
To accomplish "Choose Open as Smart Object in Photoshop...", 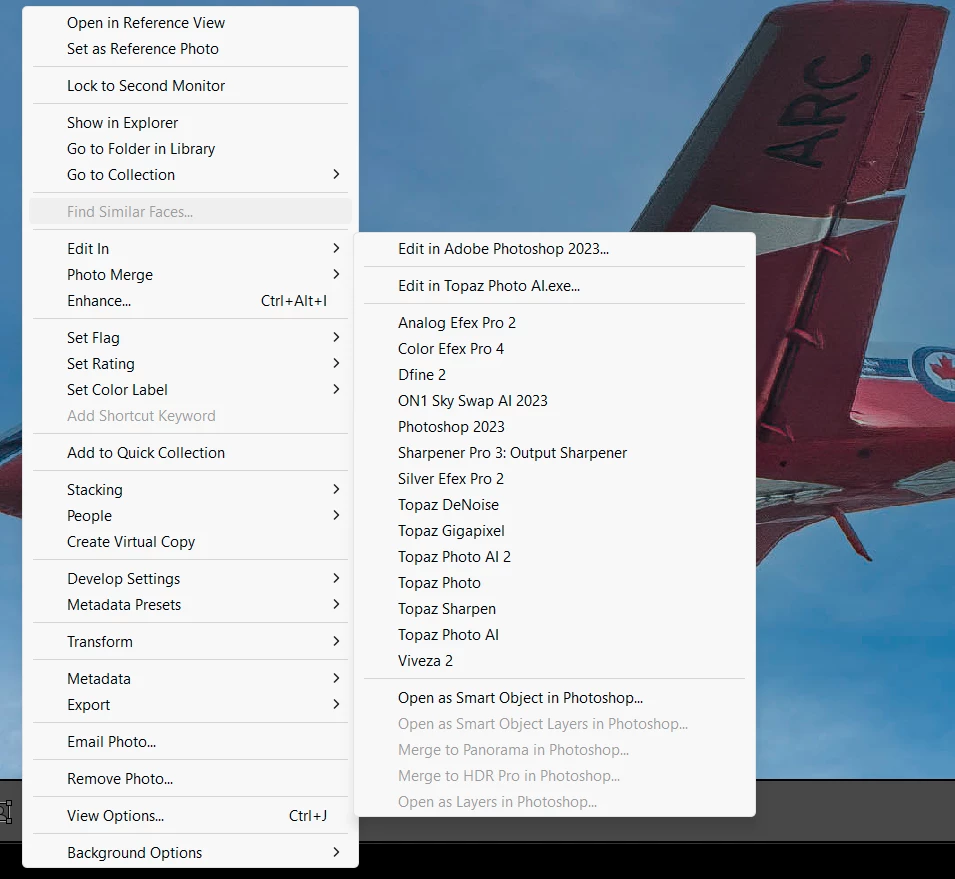I will (x=554, y=698).
